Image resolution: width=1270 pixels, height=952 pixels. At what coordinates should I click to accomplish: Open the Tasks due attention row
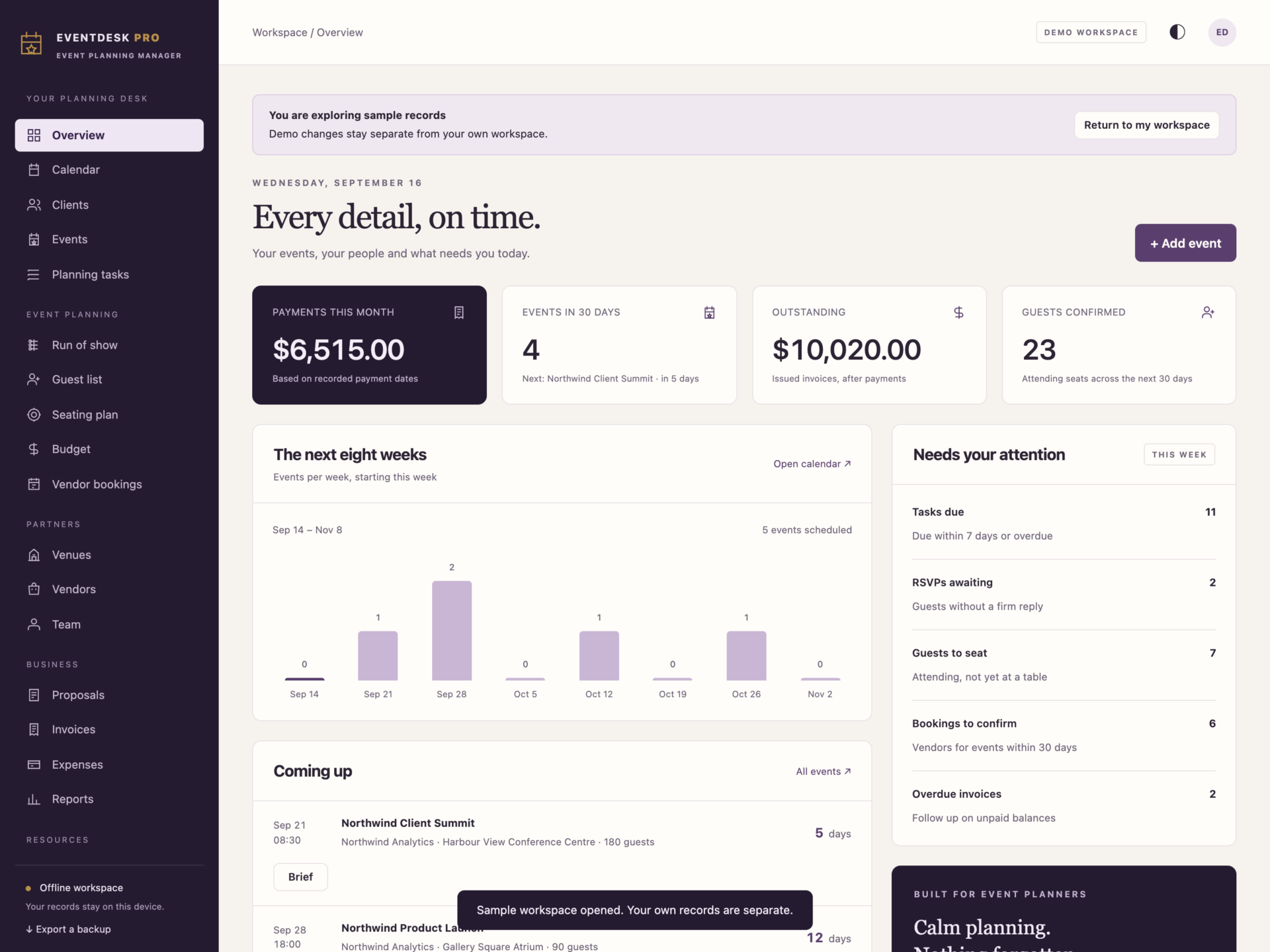(1064, 524)
